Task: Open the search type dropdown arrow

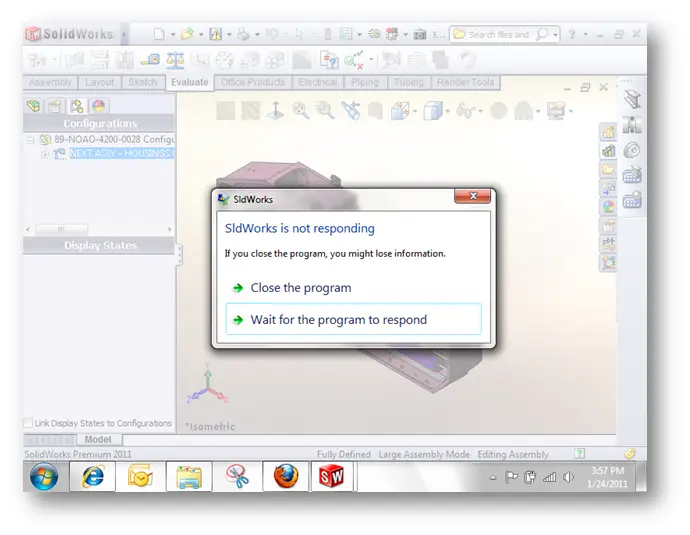Action: 555,35
